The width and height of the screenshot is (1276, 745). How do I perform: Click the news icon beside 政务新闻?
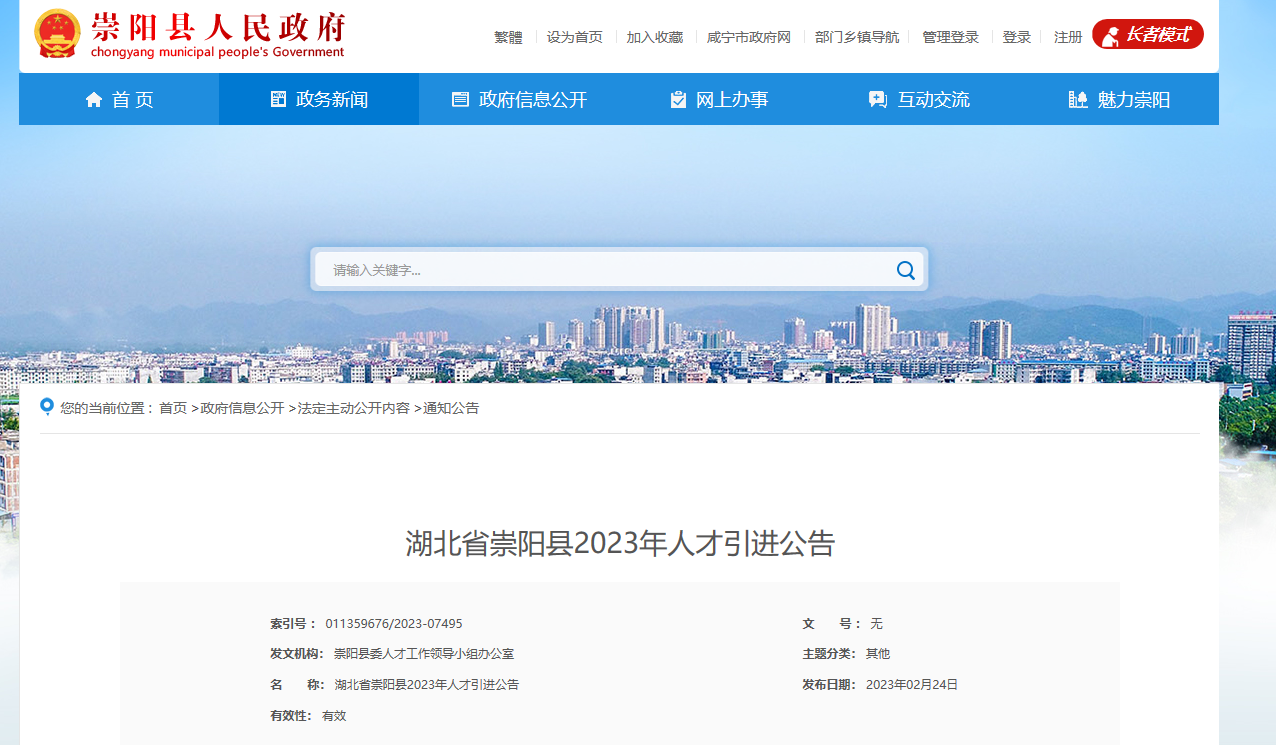tap(279, 99)
